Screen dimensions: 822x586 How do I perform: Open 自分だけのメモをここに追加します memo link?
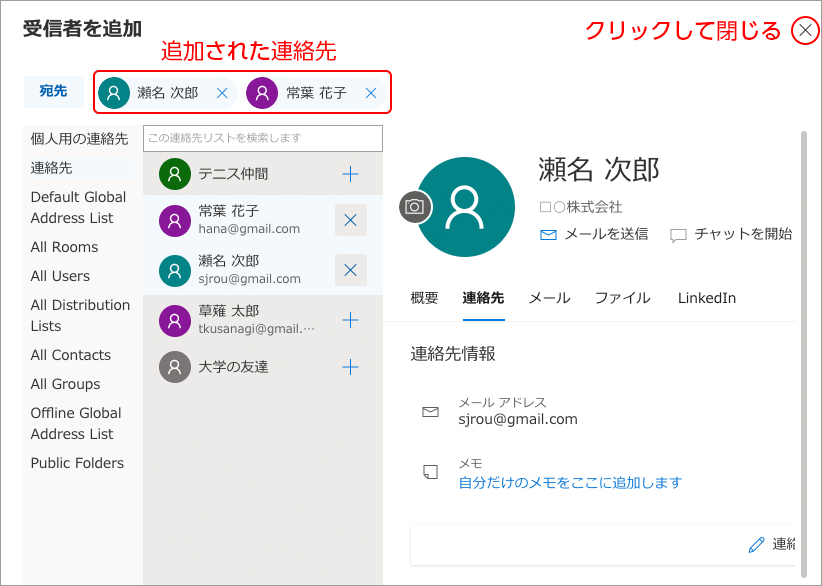(570, 483)
